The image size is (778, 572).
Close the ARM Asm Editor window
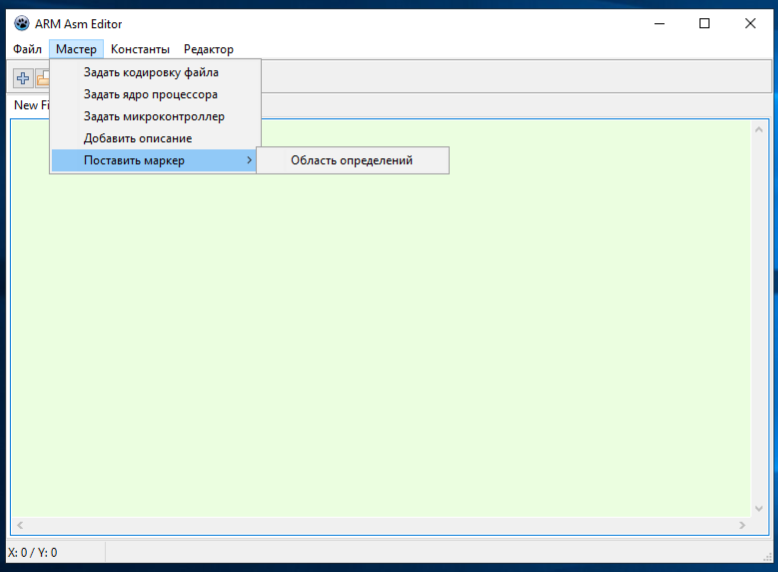tap(750, 23)
